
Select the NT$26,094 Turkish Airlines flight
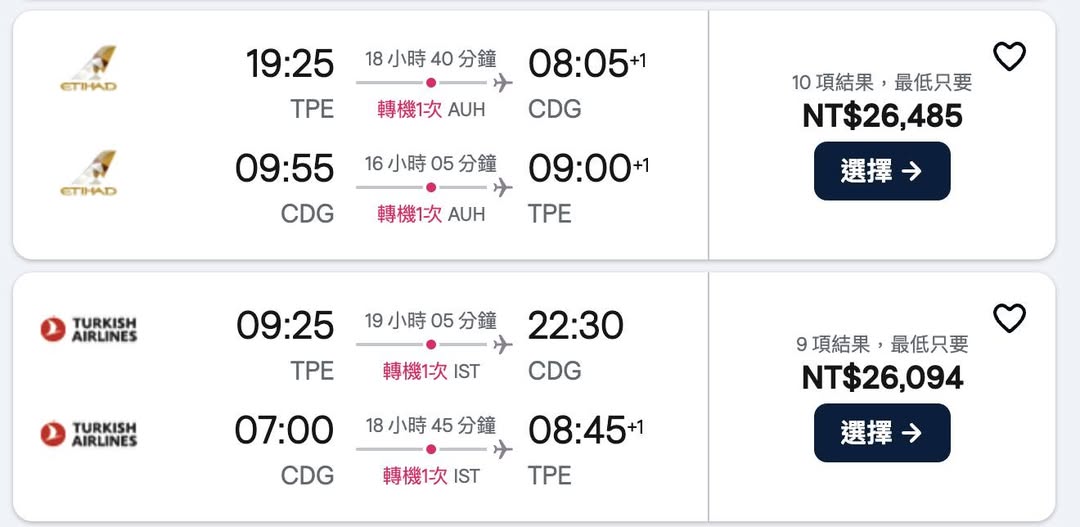(x=881, y=432)
